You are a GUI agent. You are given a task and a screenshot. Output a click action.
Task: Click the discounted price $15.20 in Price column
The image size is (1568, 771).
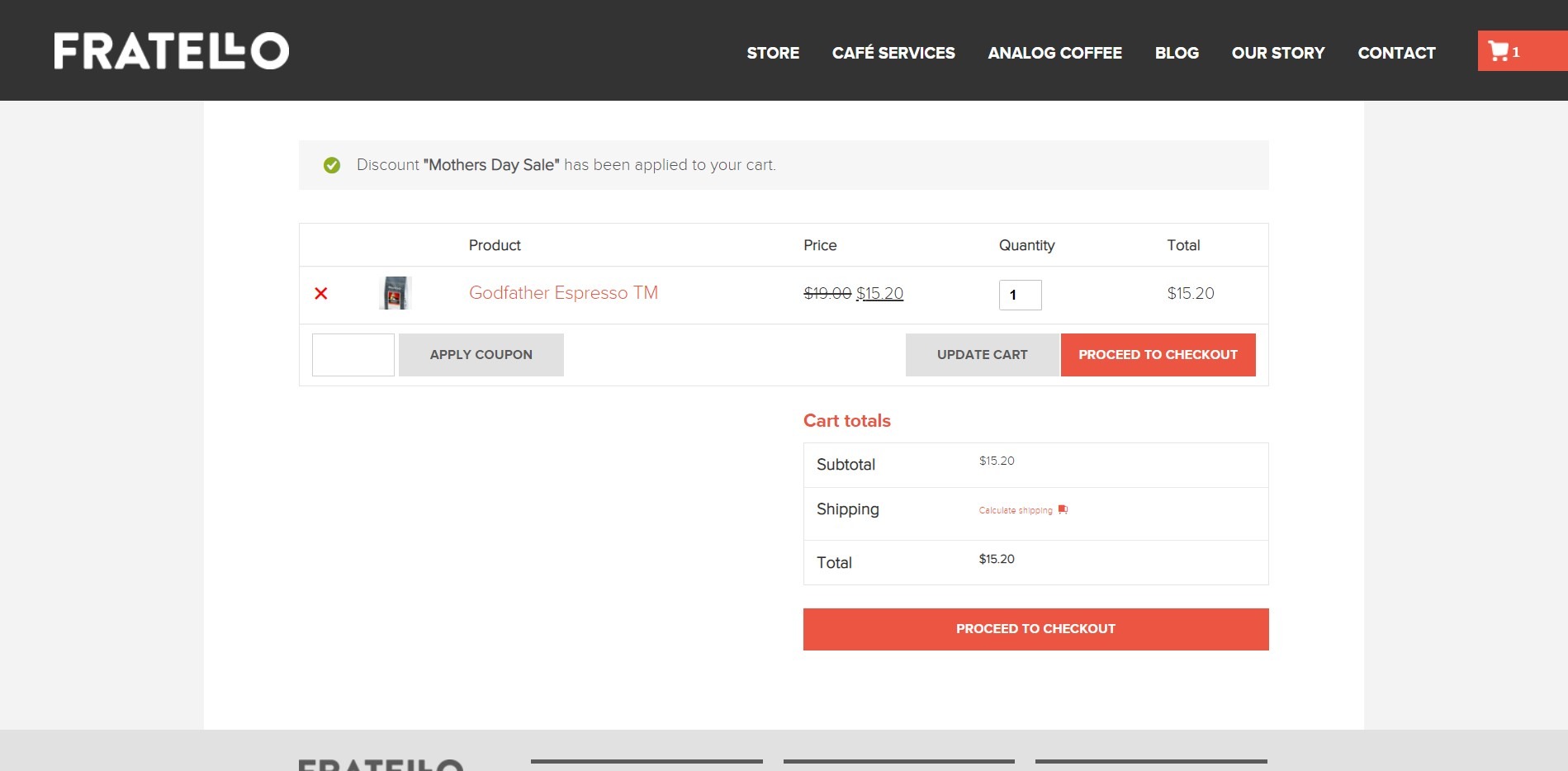[880, 293]
